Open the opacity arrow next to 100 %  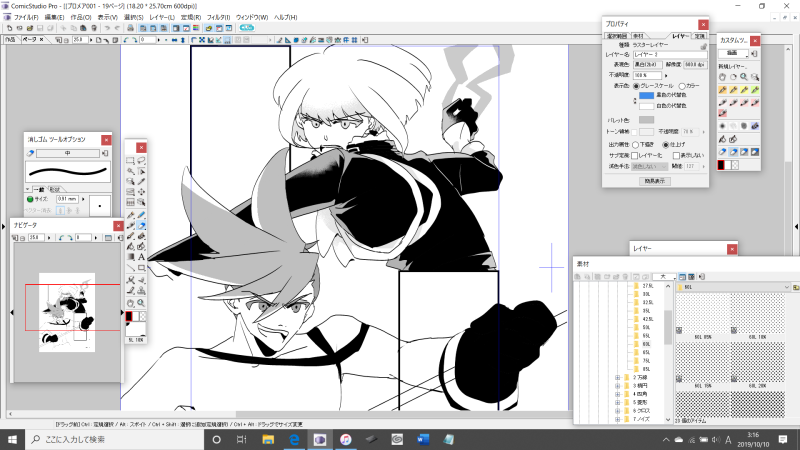point(666,76)
